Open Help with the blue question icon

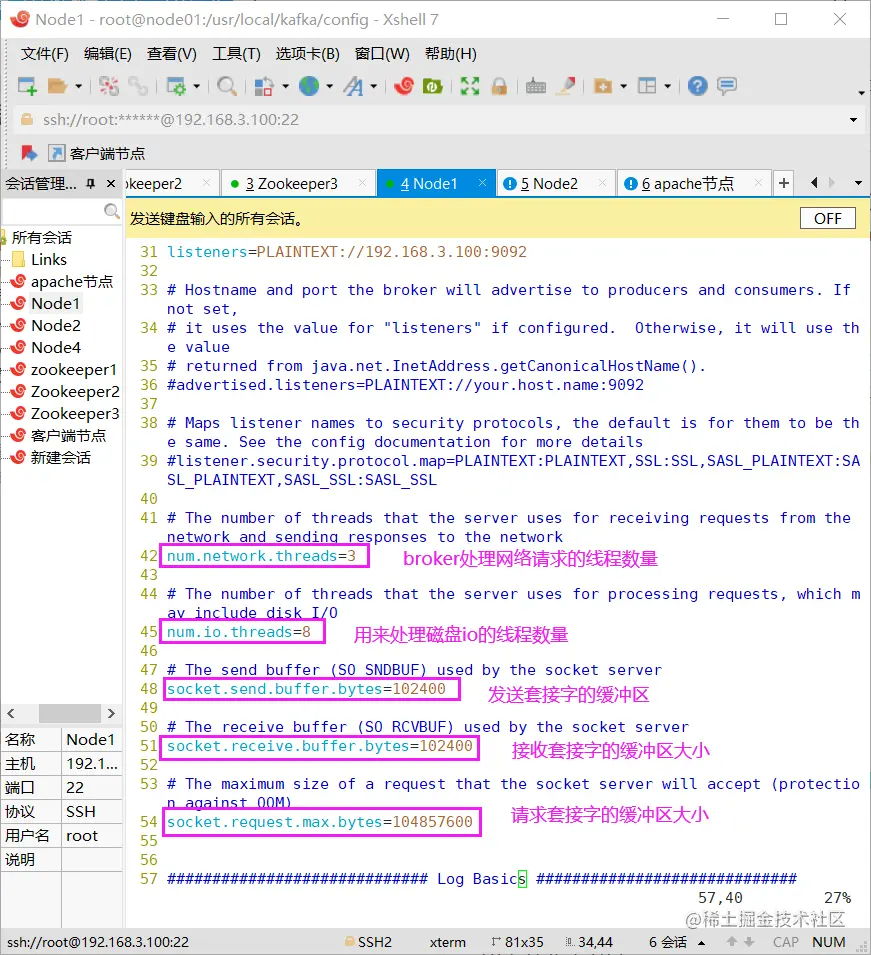[697, 86]
